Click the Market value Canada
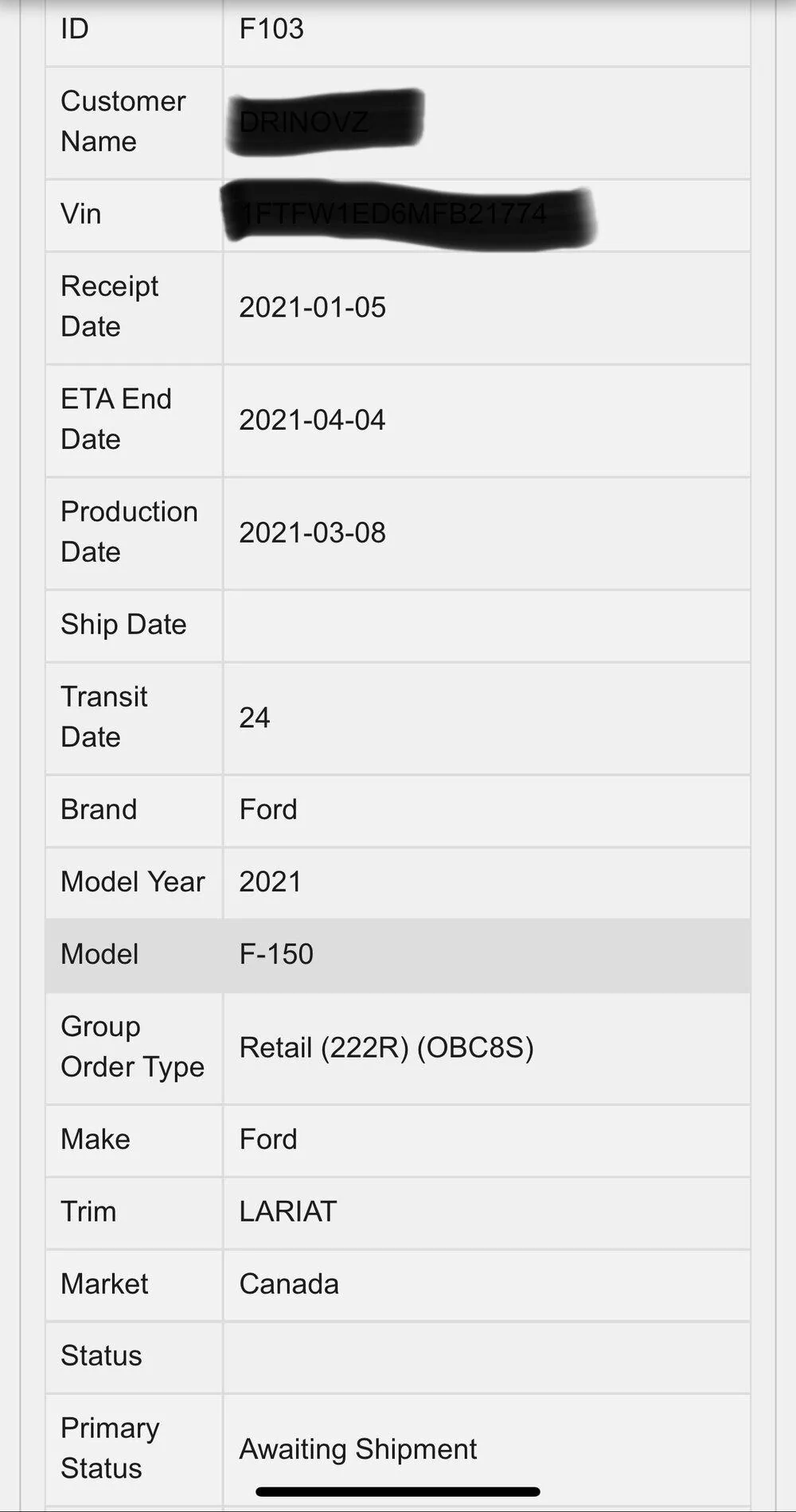Screen dimensions: 796x1512 289,1284
